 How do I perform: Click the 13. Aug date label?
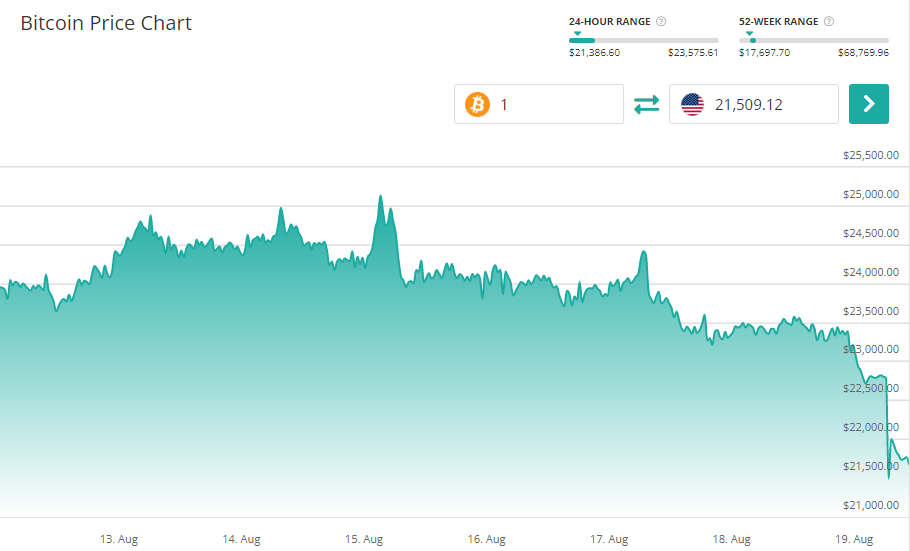[119, 539]
